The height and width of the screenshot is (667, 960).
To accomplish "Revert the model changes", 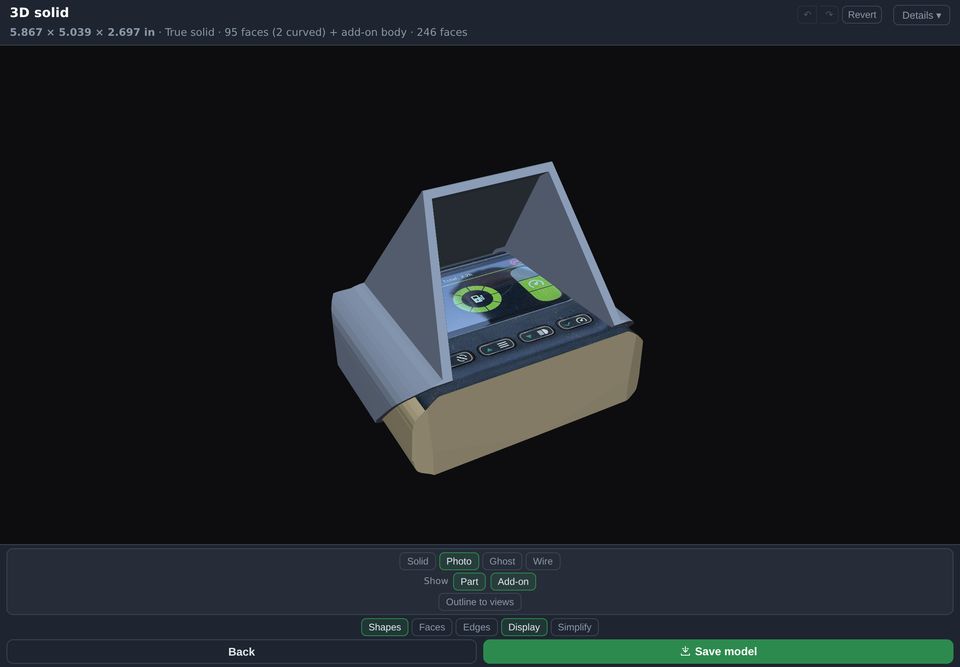I will [861, 15].
